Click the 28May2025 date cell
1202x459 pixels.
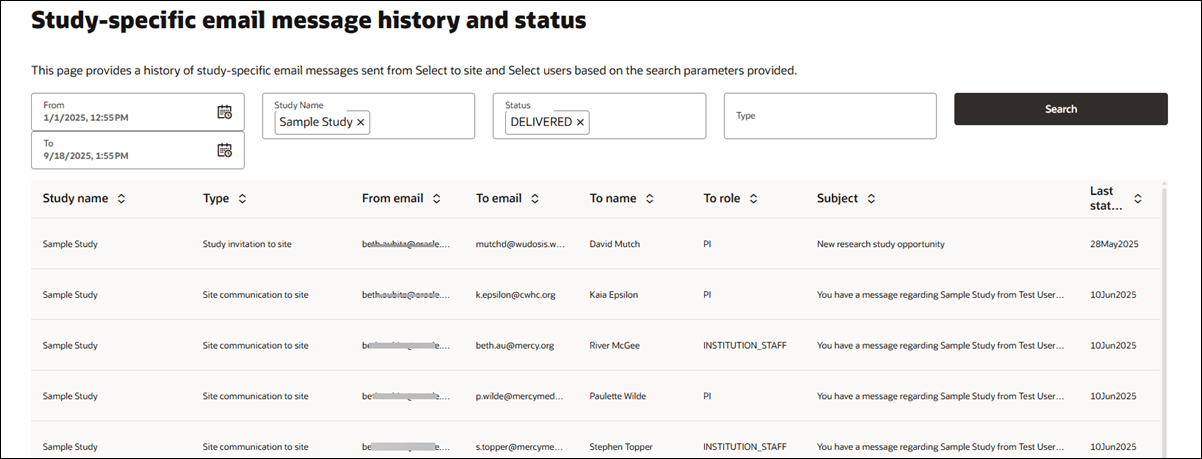pyautogui.click(x=1114, y=244)
